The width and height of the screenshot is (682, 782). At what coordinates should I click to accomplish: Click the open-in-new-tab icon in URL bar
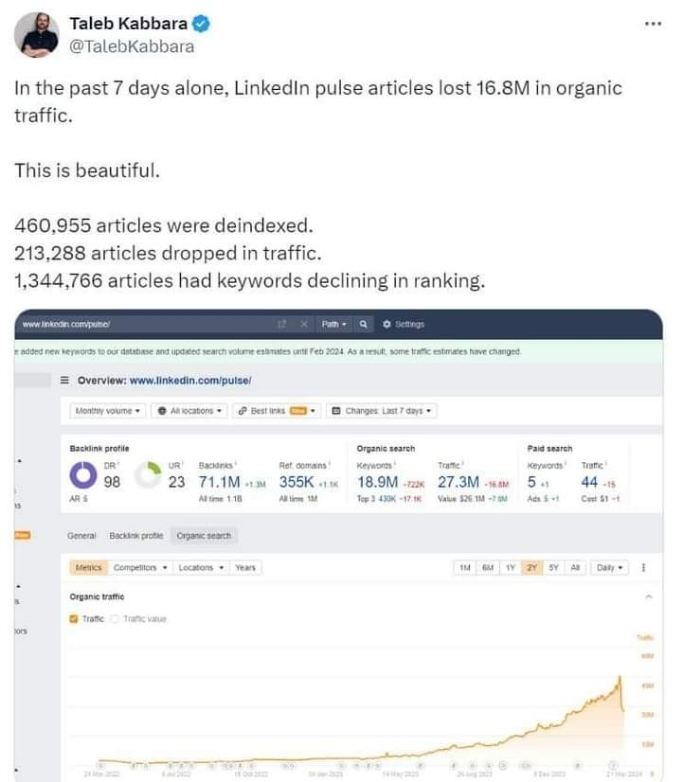(282, 324)
